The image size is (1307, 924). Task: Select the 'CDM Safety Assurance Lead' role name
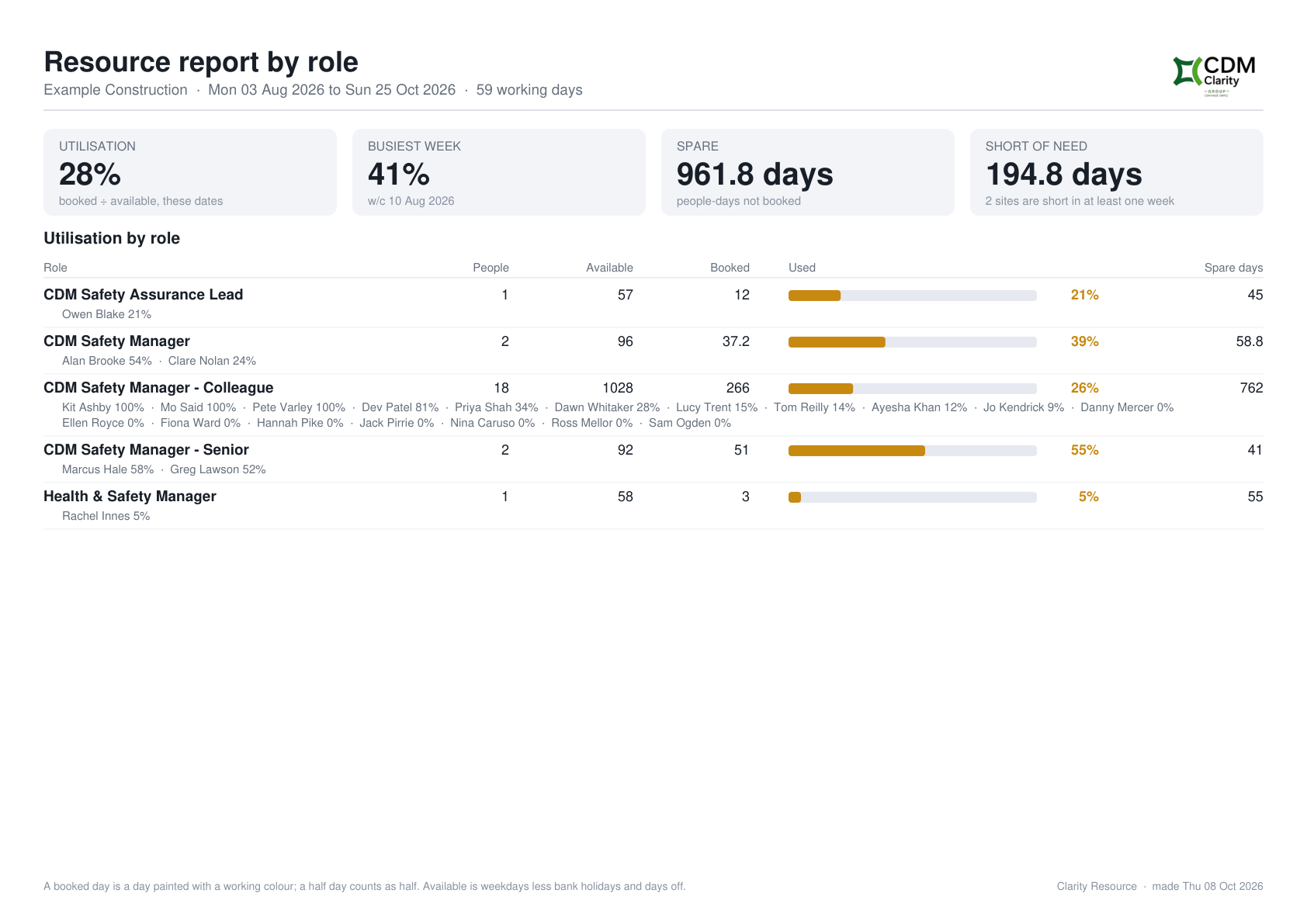pos(144,295)
